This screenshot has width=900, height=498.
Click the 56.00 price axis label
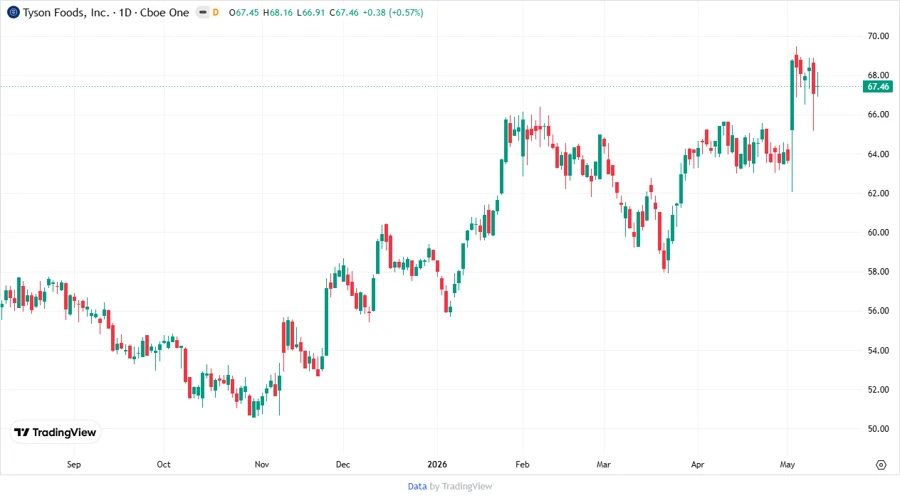[x=878, y=311]
